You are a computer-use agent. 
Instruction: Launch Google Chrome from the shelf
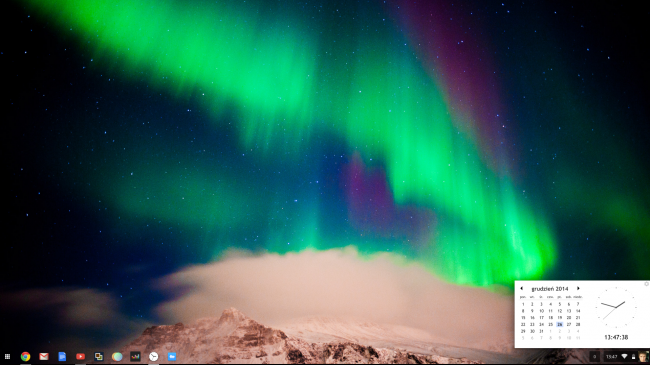tap(25, 356)
